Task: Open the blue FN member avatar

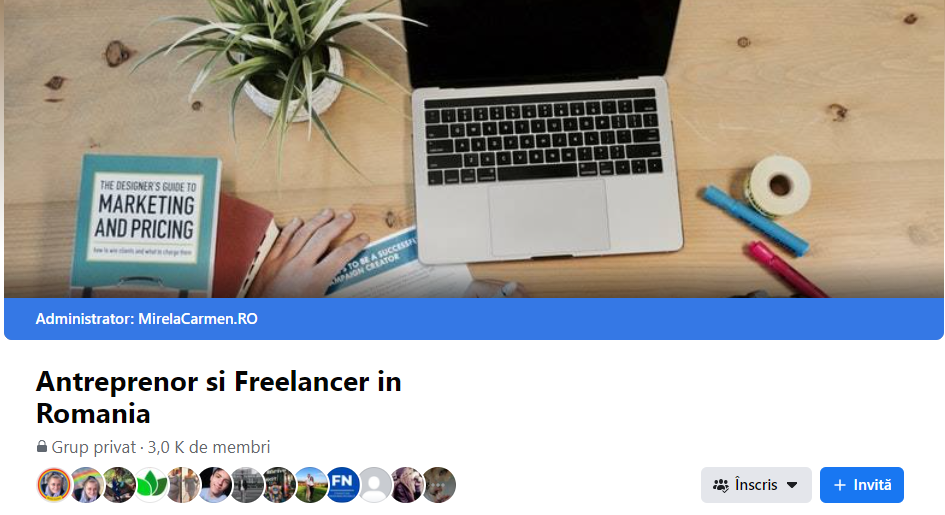Action: [342, 485]
